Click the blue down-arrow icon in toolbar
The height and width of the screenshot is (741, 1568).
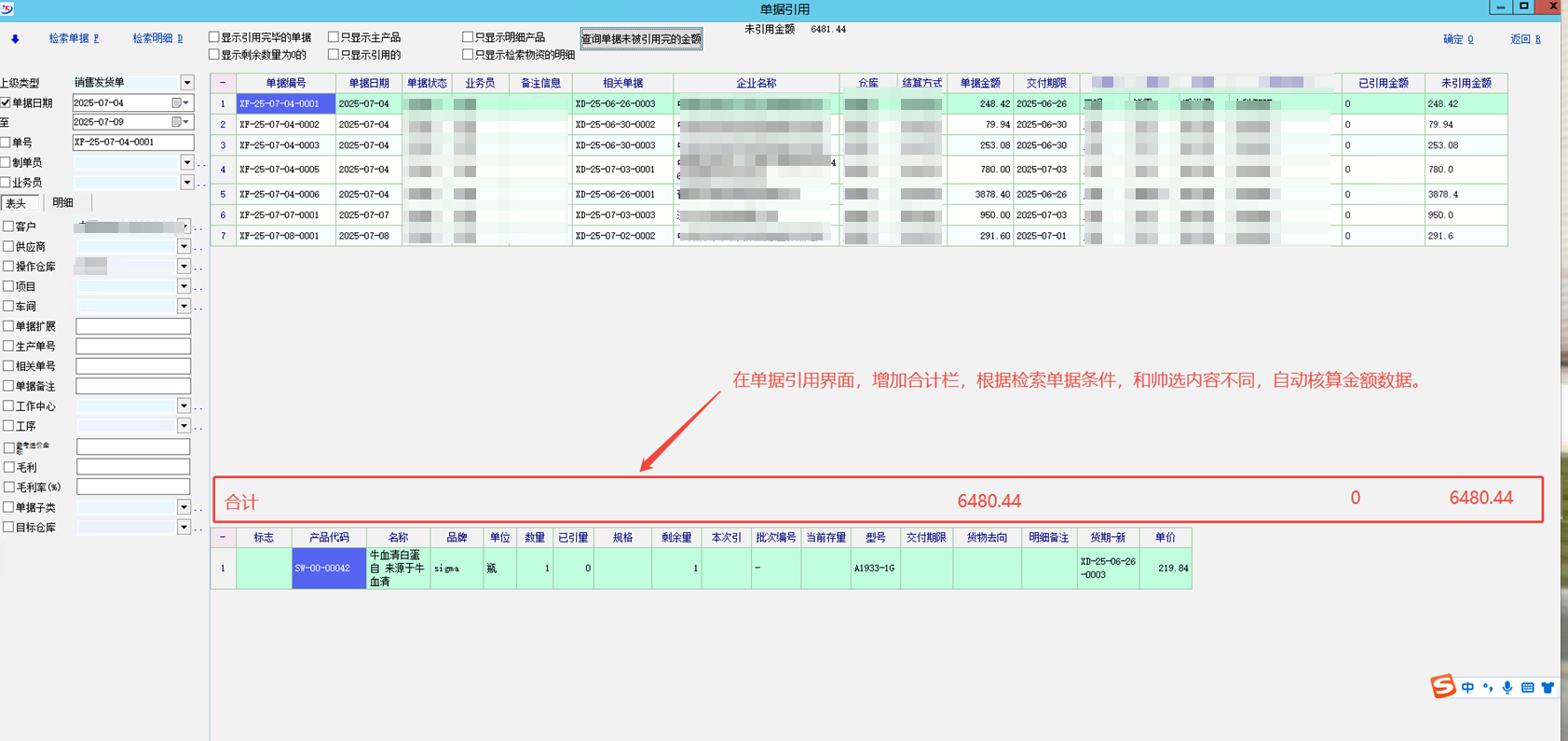15,39
